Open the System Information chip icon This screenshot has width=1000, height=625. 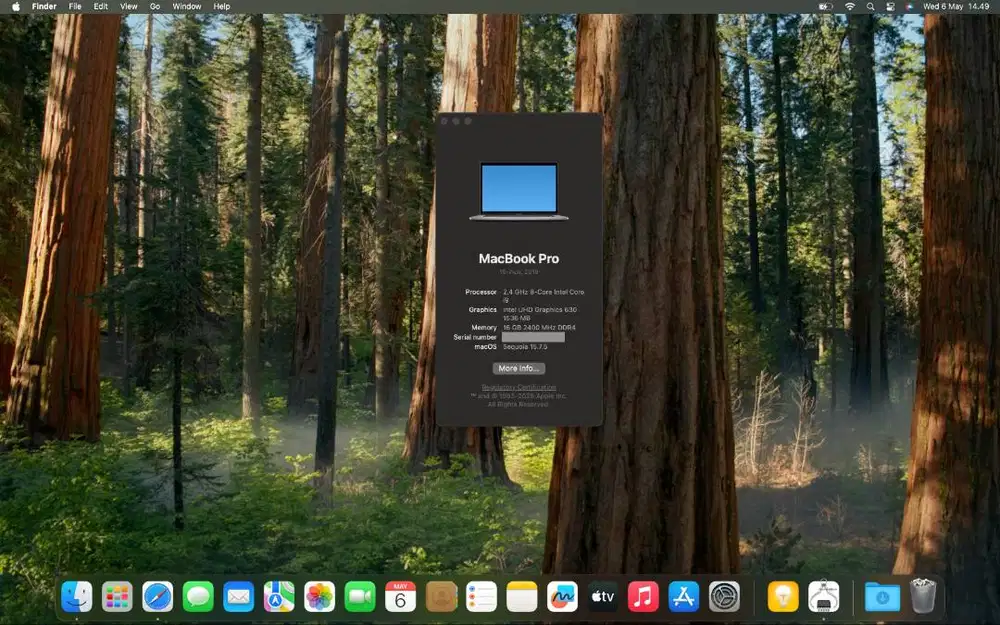(x=824, y=597)
